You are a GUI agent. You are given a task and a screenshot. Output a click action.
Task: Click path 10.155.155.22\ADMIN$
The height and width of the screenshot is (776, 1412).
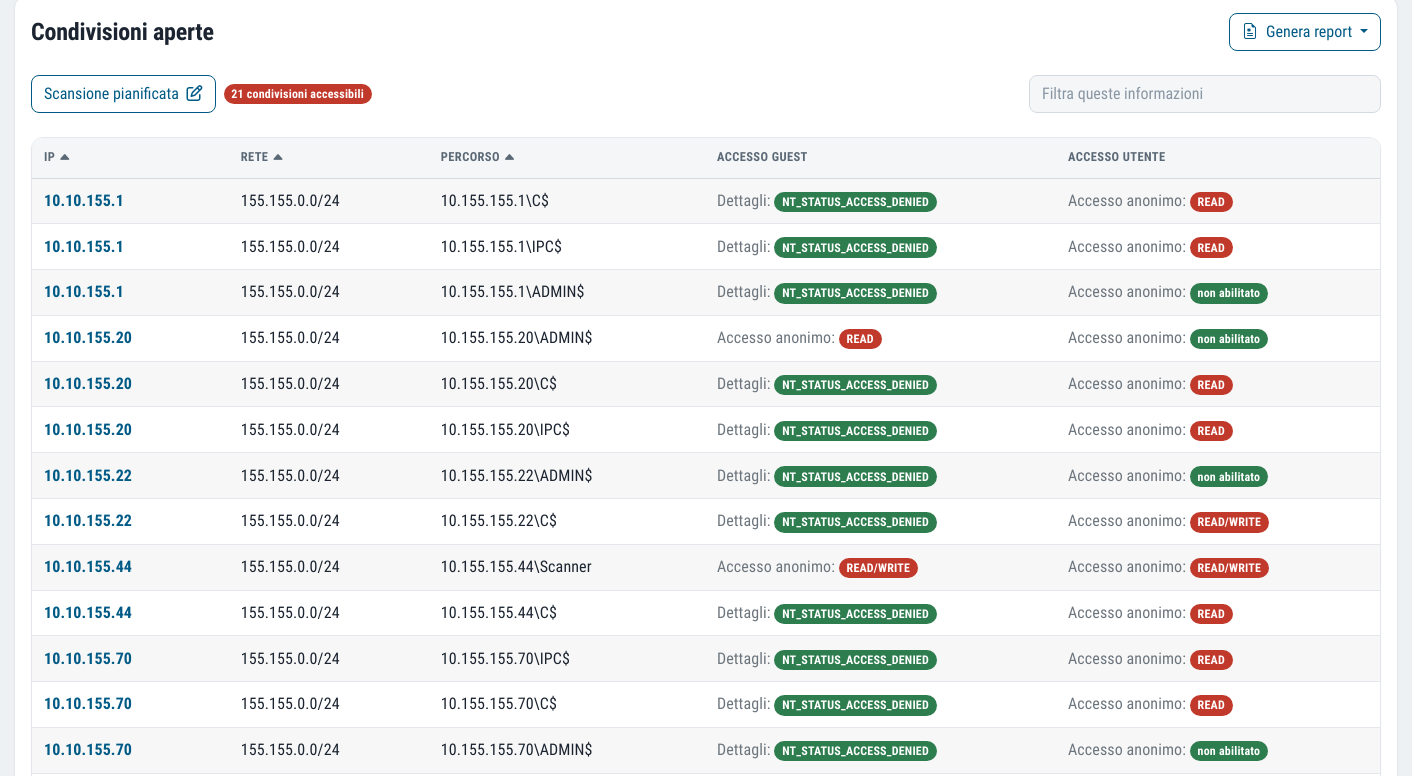coord(516,476)
